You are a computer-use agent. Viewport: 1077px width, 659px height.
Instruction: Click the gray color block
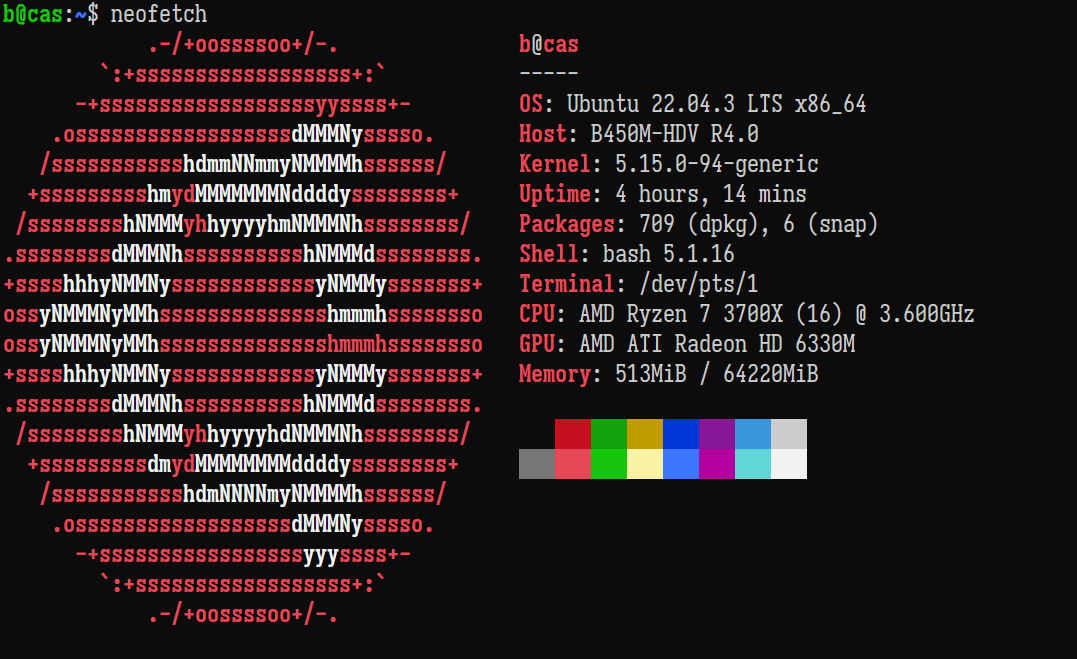pos(537,464)
